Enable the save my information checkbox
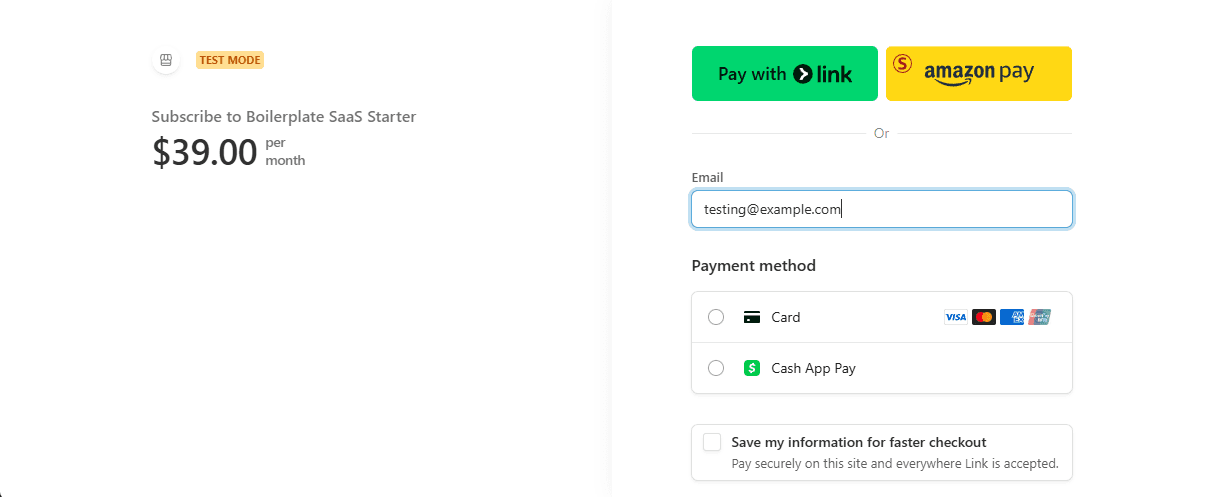Viewport: 1223px width, 497px height. [712, 442]
